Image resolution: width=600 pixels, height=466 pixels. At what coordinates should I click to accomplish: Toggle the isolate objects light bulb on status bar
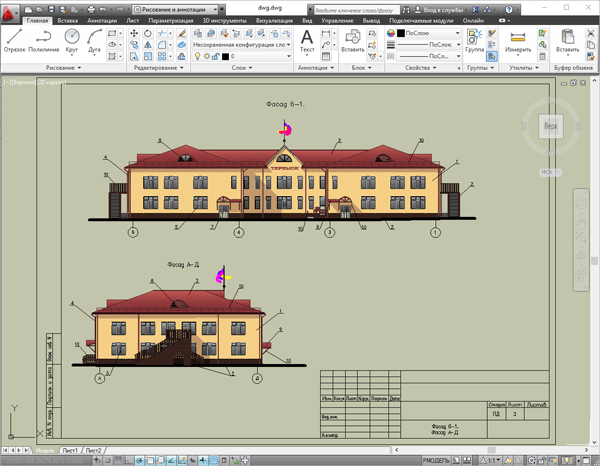(567, 461)
